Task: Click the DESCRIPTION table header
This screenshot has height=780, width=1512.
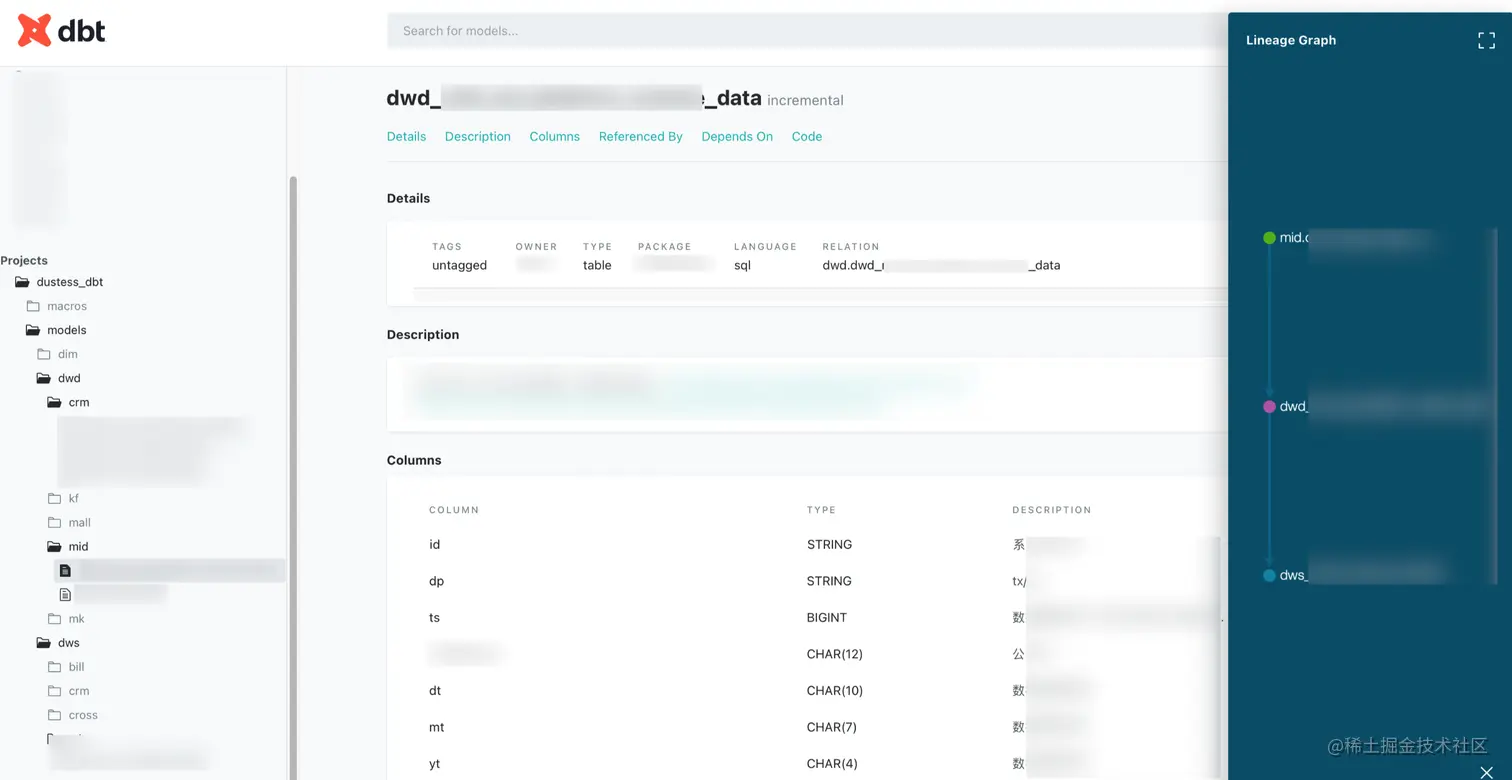Action: [x=1052, y=510]
